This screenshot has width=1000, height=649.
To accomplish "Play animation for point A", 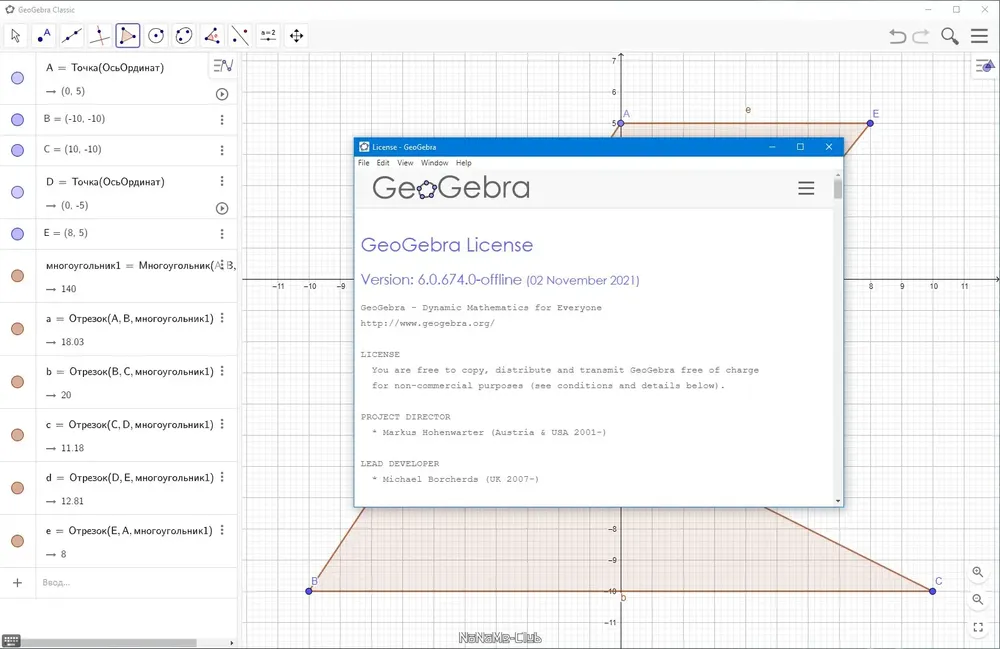I will coord(222,94).
